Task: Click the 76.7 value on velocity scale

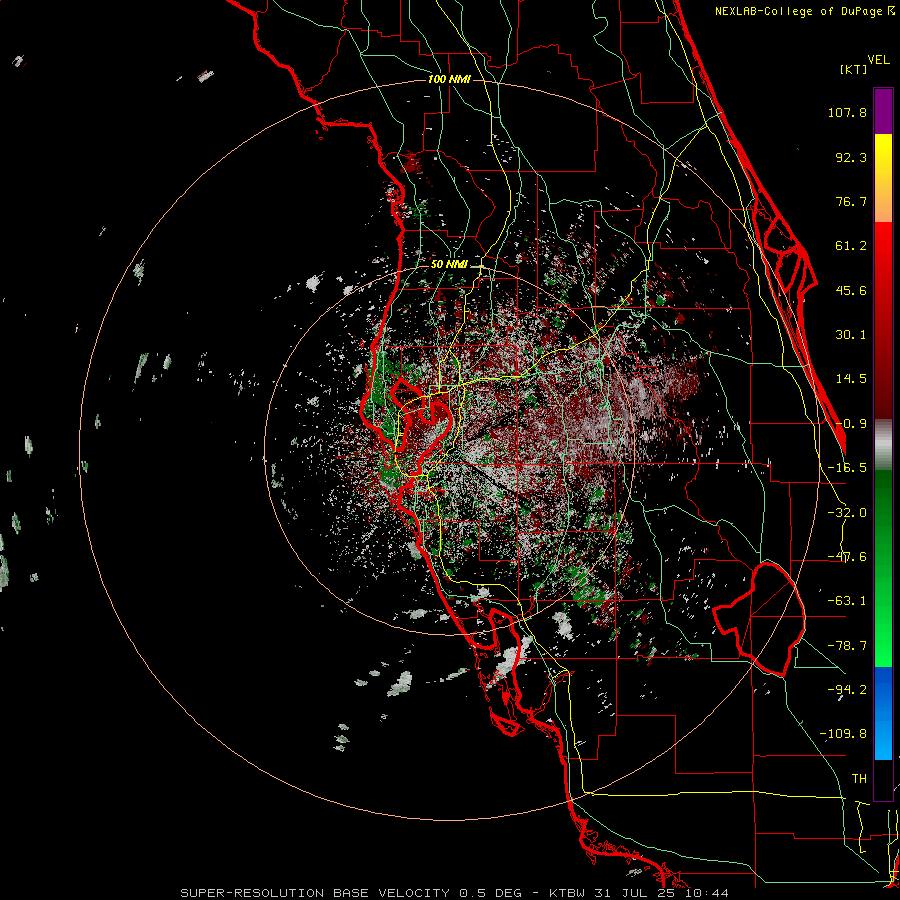Action: click(851, 201)
